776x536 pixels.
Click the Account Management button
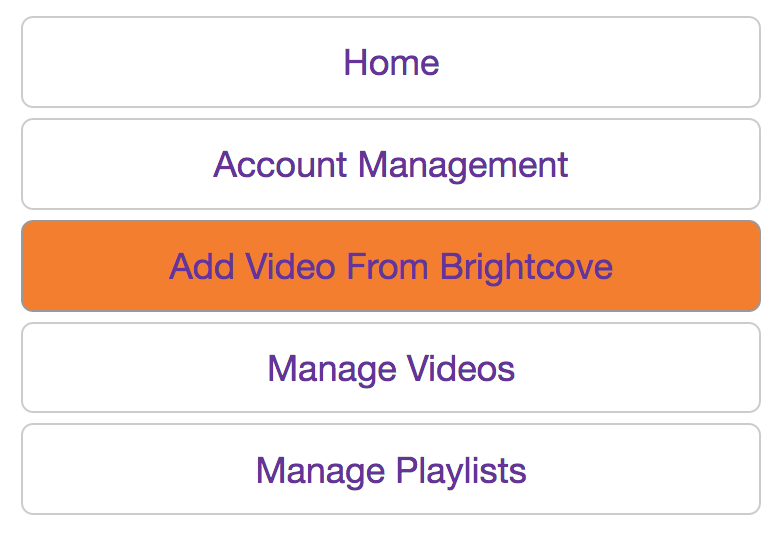[x=391, y=165]
